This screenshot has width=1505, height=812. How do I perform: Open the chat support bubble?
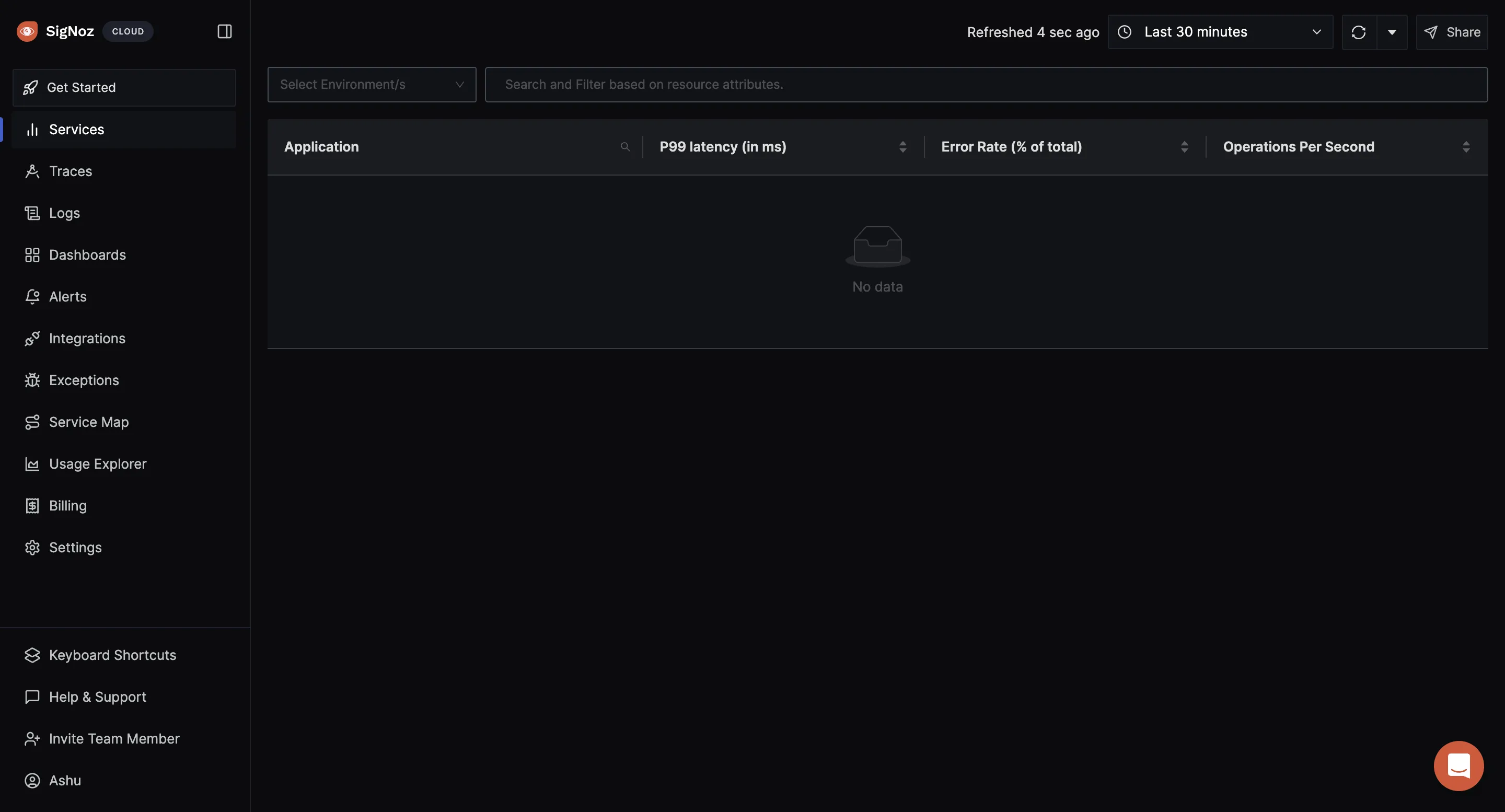(x=1458, y=765)
